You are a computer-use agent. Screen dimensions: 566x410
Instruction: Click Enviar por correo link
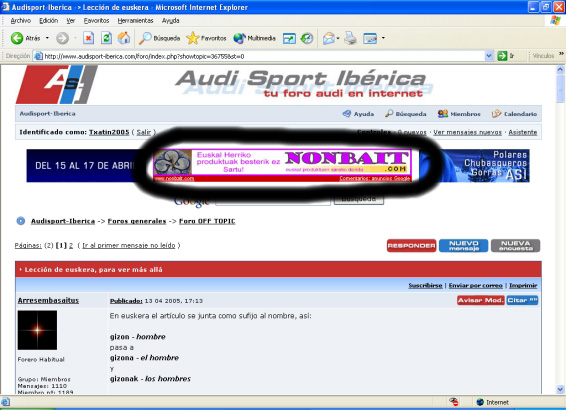tap(476, 285)
